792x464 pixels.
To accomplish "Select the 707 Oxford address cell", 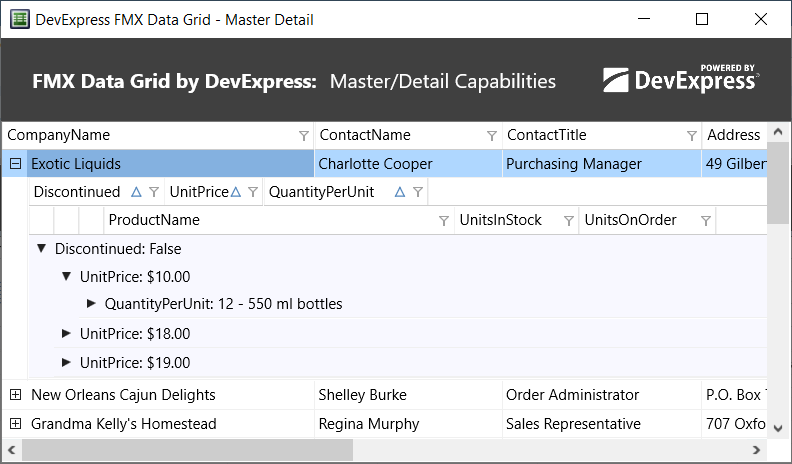I will (x=734, y=424).
